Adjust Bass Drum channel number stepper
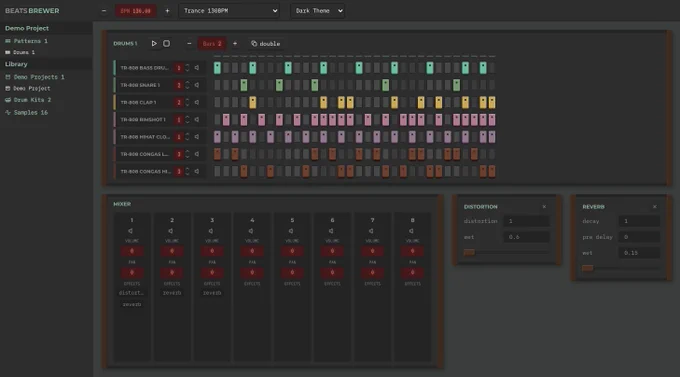The width and height of the screenshot is (680, 377). pyautogui.click(x=187, y=68)
